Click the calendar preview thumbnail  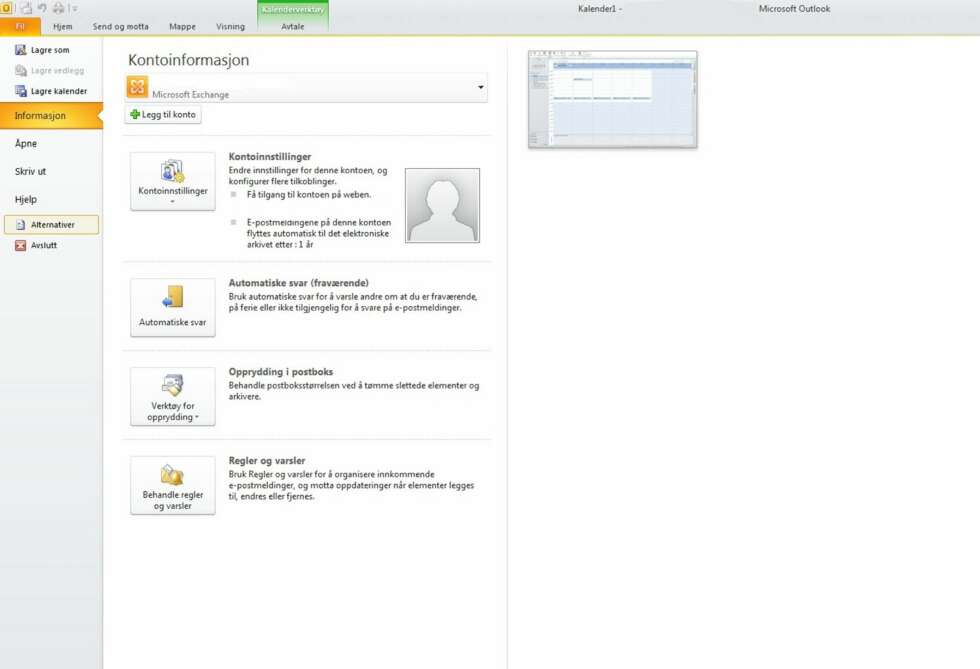[612, 99]
